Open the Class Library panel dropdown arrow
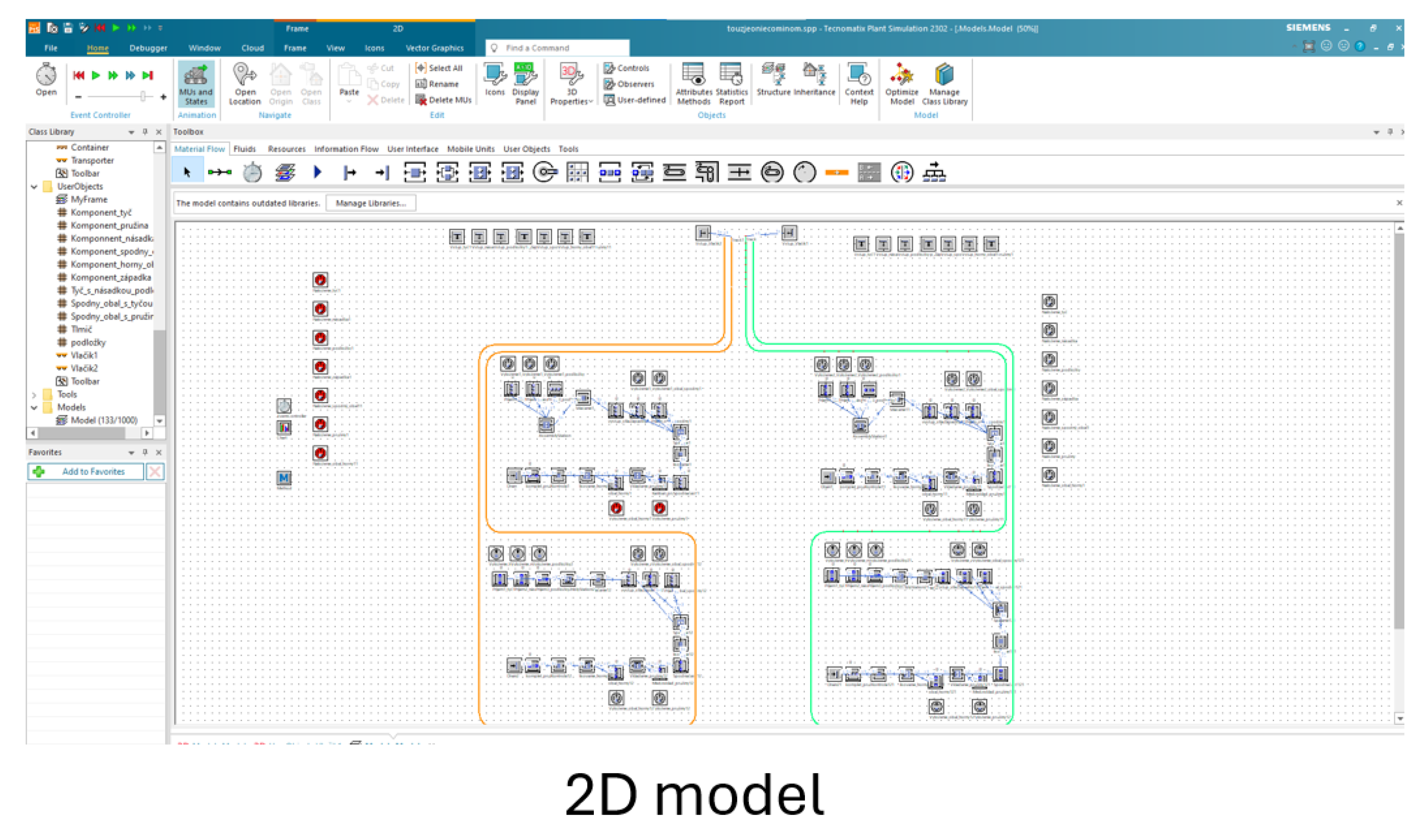Screen dimensions: 1422x840 (x=131, y=133)
